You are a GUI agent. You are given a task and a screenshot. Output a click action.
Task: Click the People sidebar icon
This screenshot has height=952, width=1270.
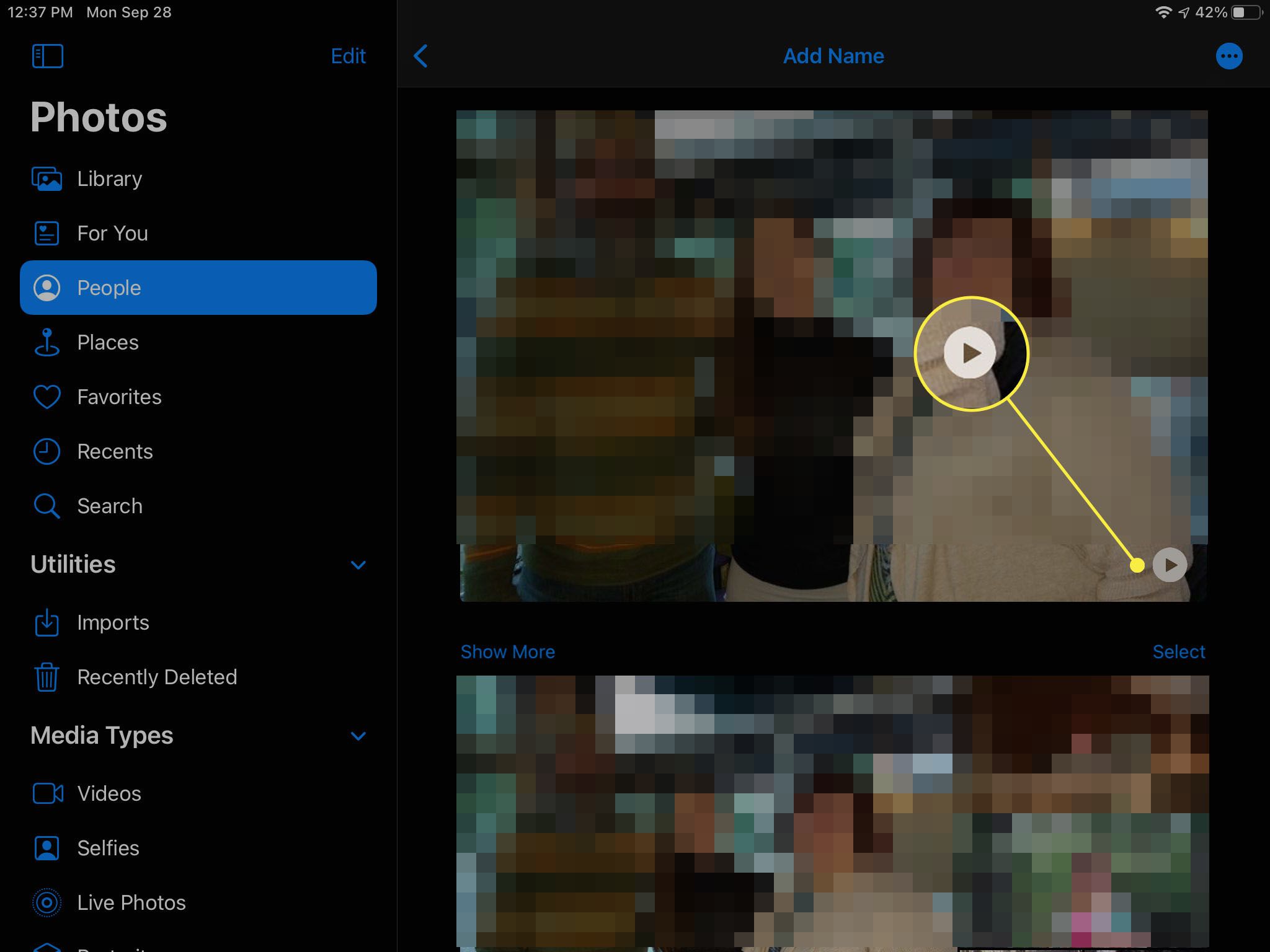tap(47, 287)
